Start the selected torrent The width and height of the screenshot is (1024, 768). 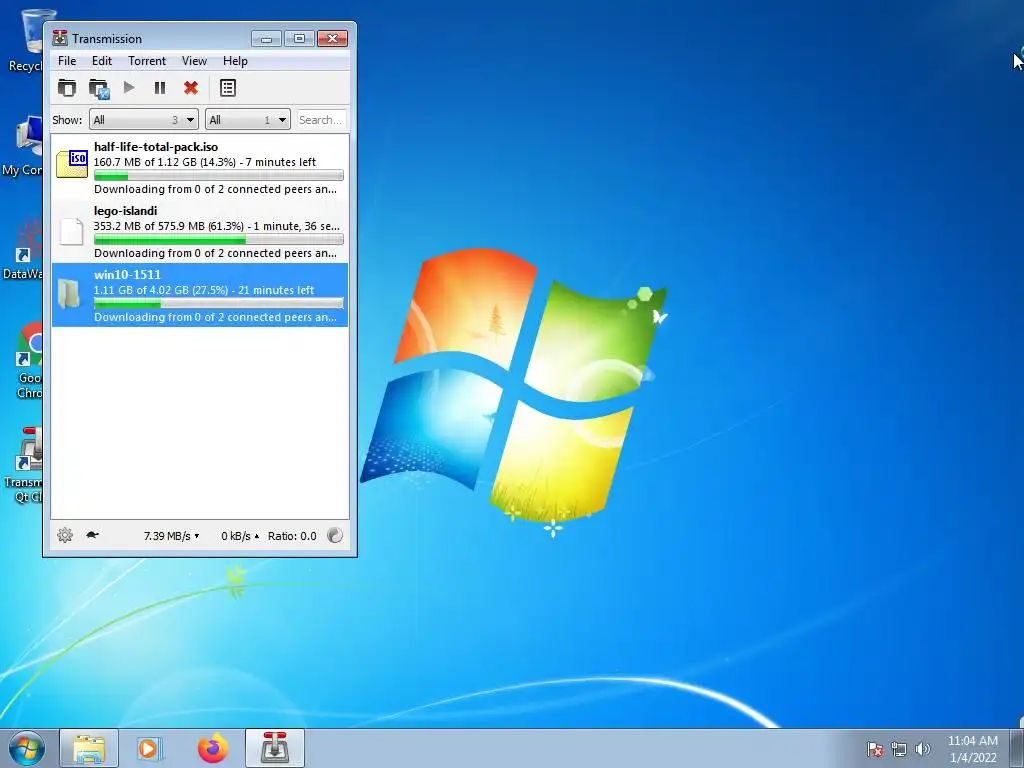[129, 88]
